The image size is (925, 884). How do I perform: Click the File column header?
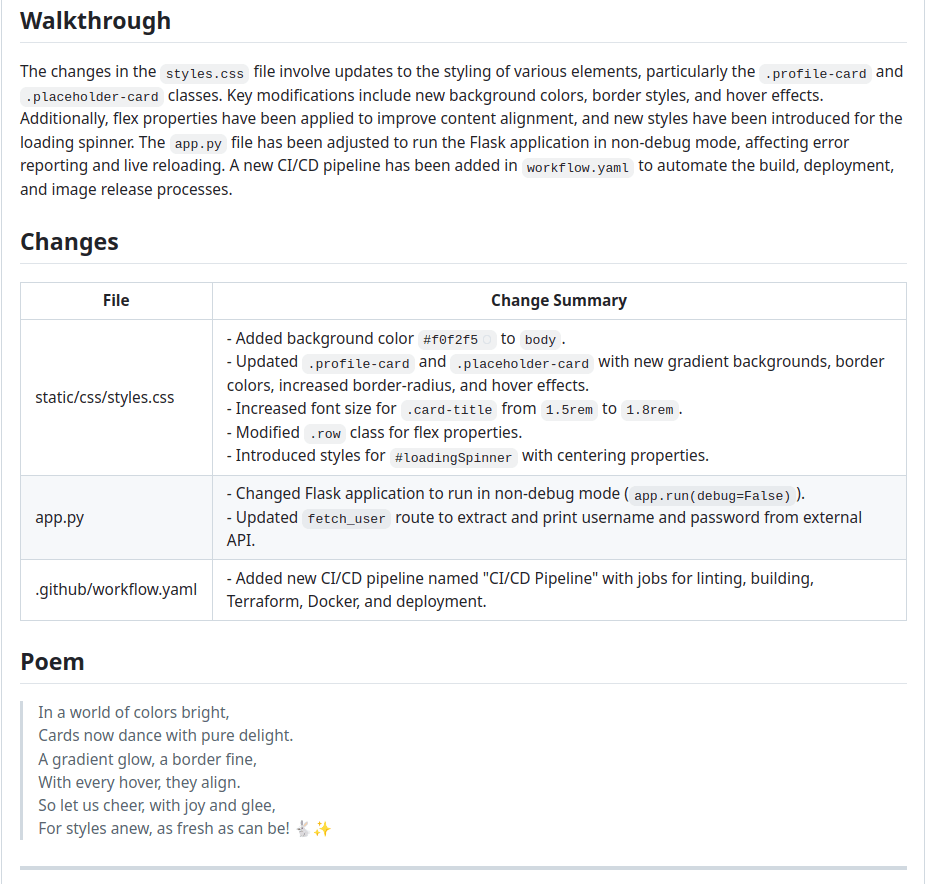tap(116, 300)
